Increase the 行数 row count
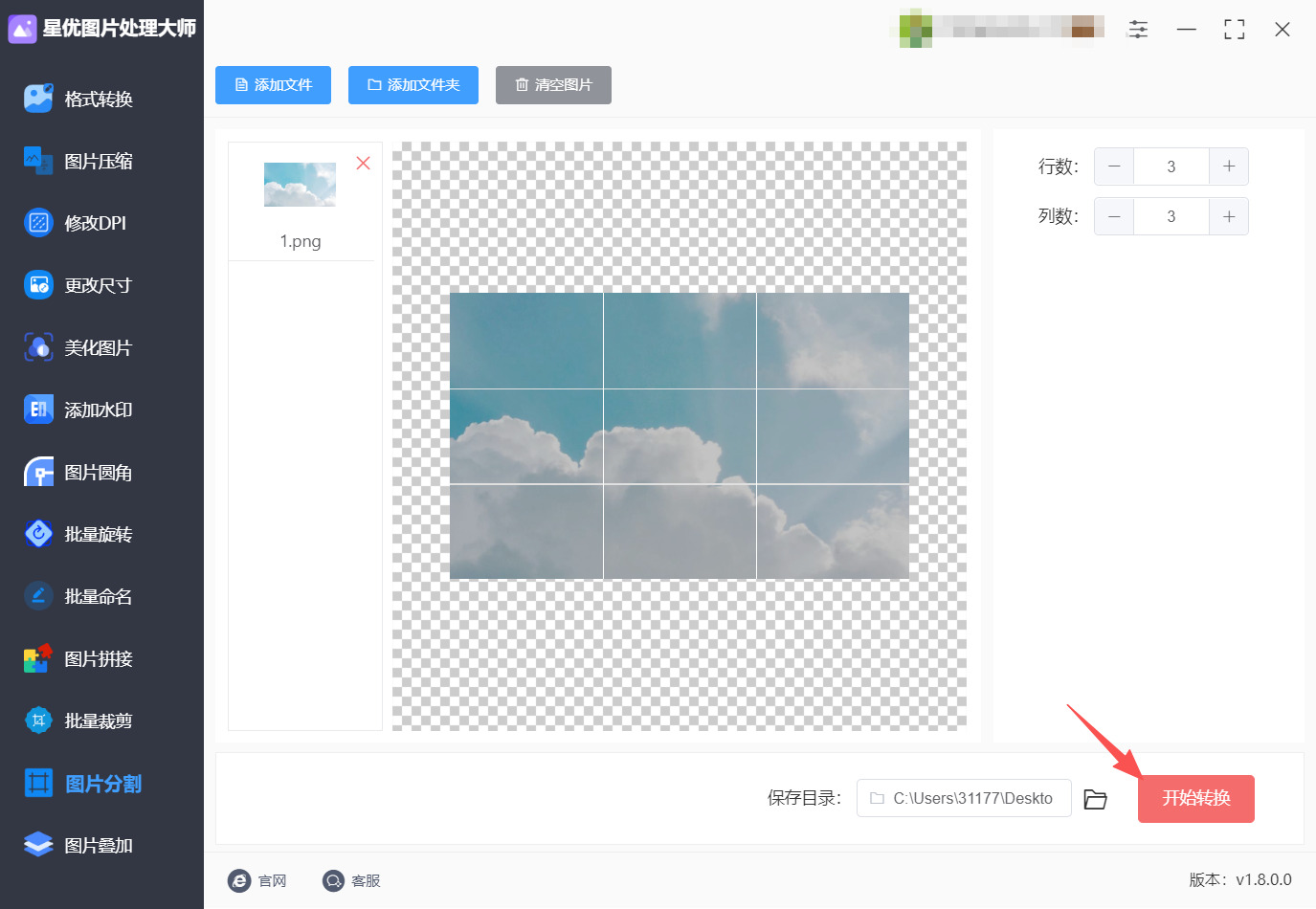The width and height of the screenshot is (1316, 909). point(1229,166)
